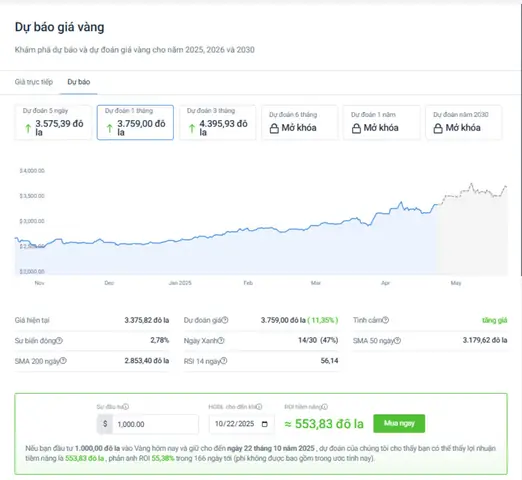
Task: Select the 5-day prediction card
Action: [53, 122]
